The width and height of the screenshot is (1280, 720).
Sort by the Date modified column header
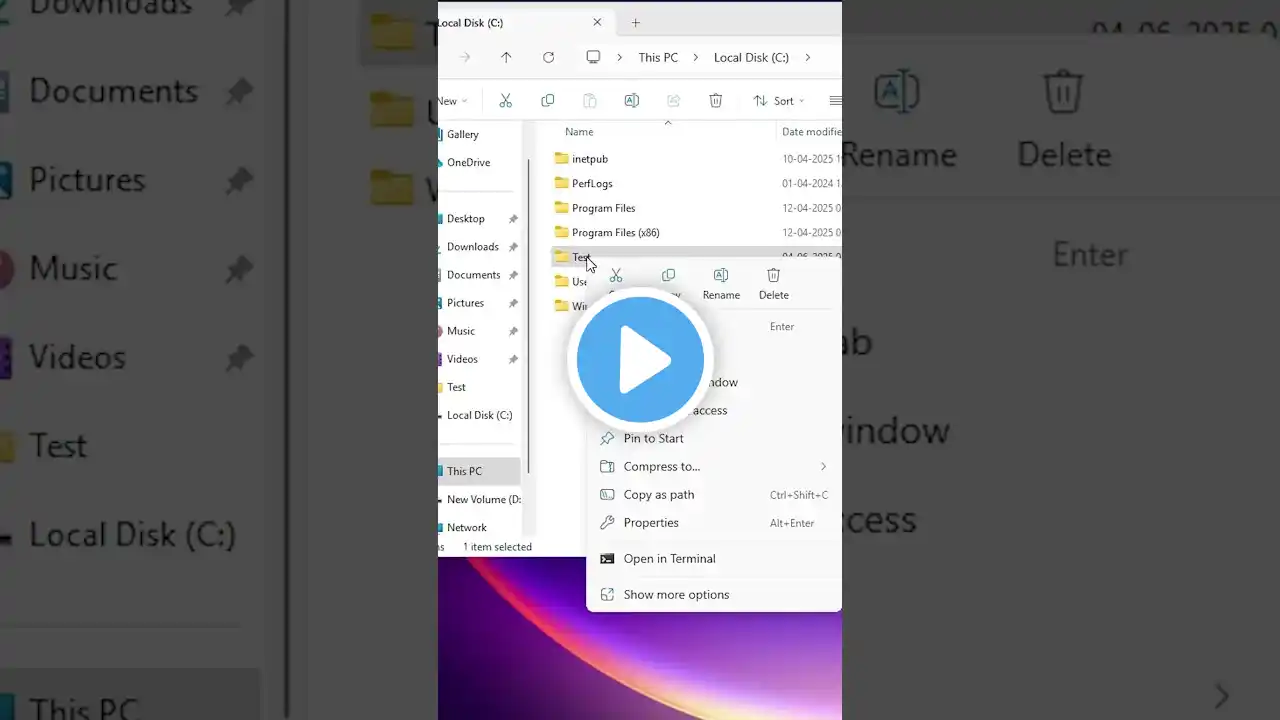point(811,132)
